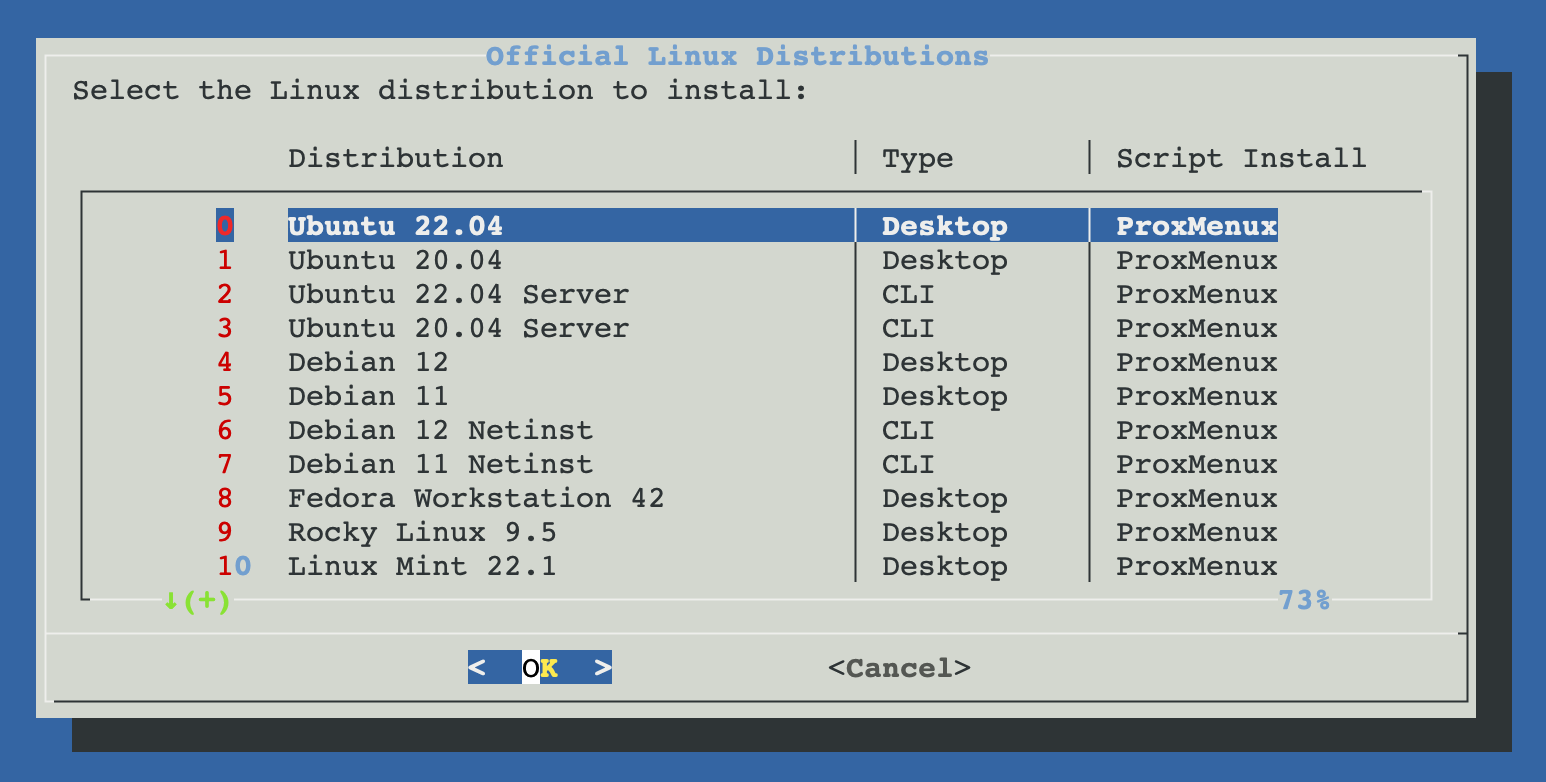
Task: Click the index number 10 tag
Action: [x=234, y=566]
